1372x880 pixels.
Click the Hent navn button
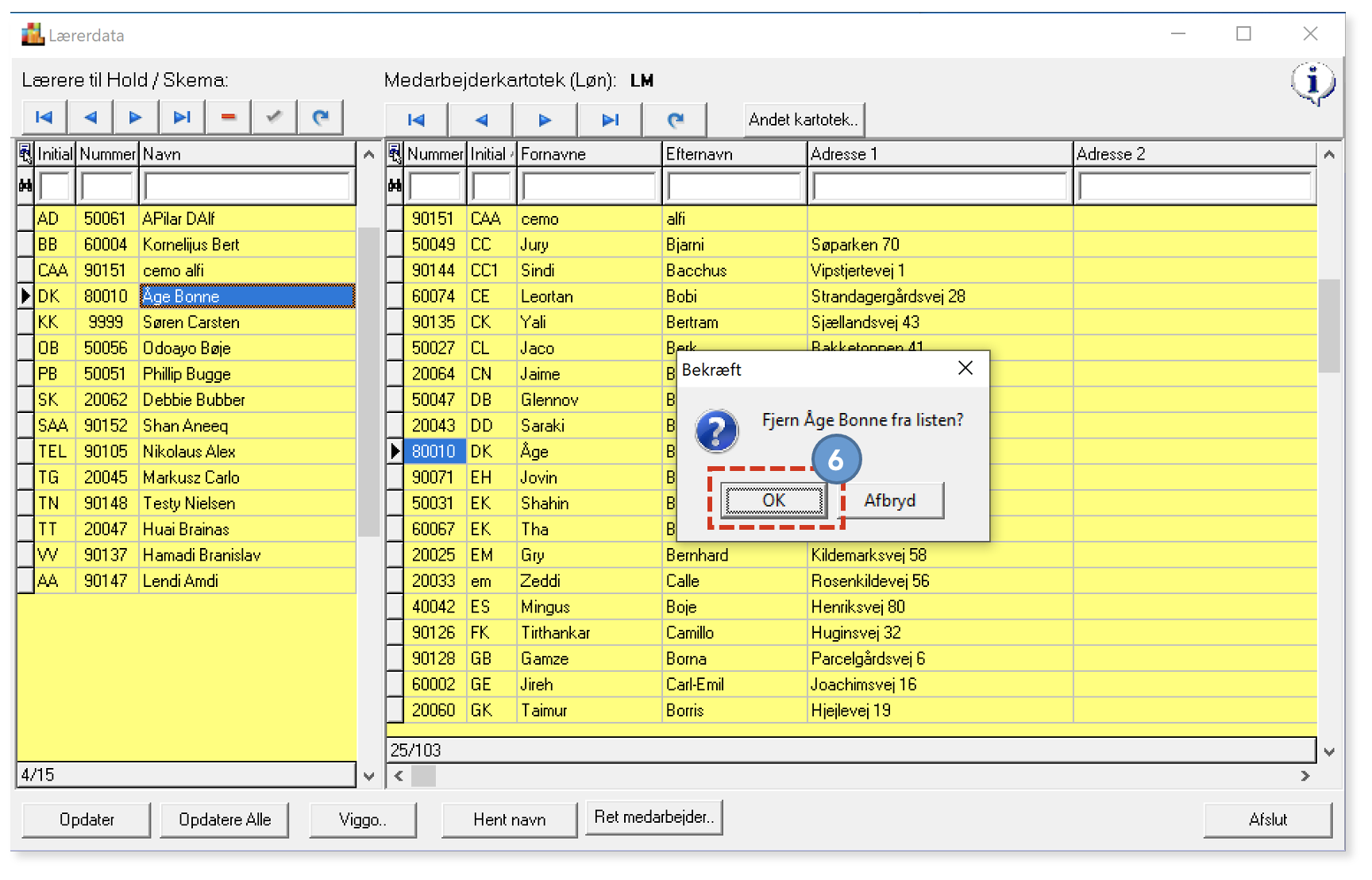(509, 820)
